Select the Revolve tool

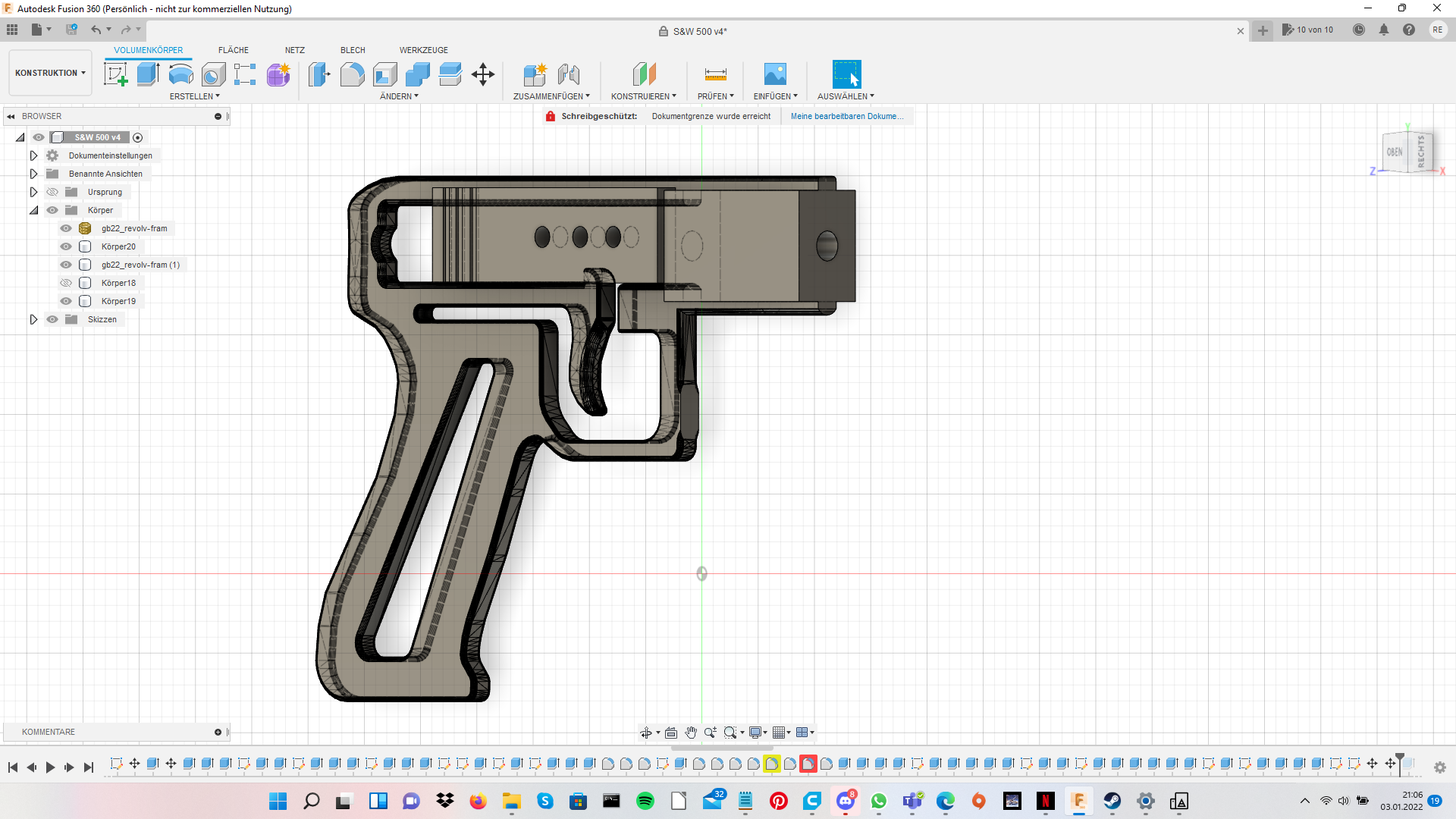[x=180, y=74]
